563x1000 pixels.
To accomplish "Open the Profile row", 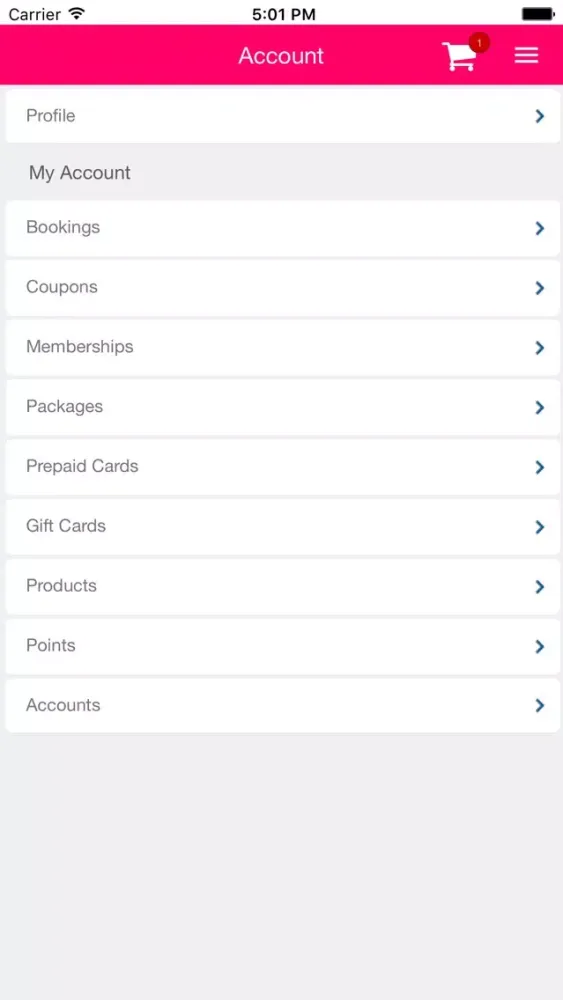I will point(282,116).
